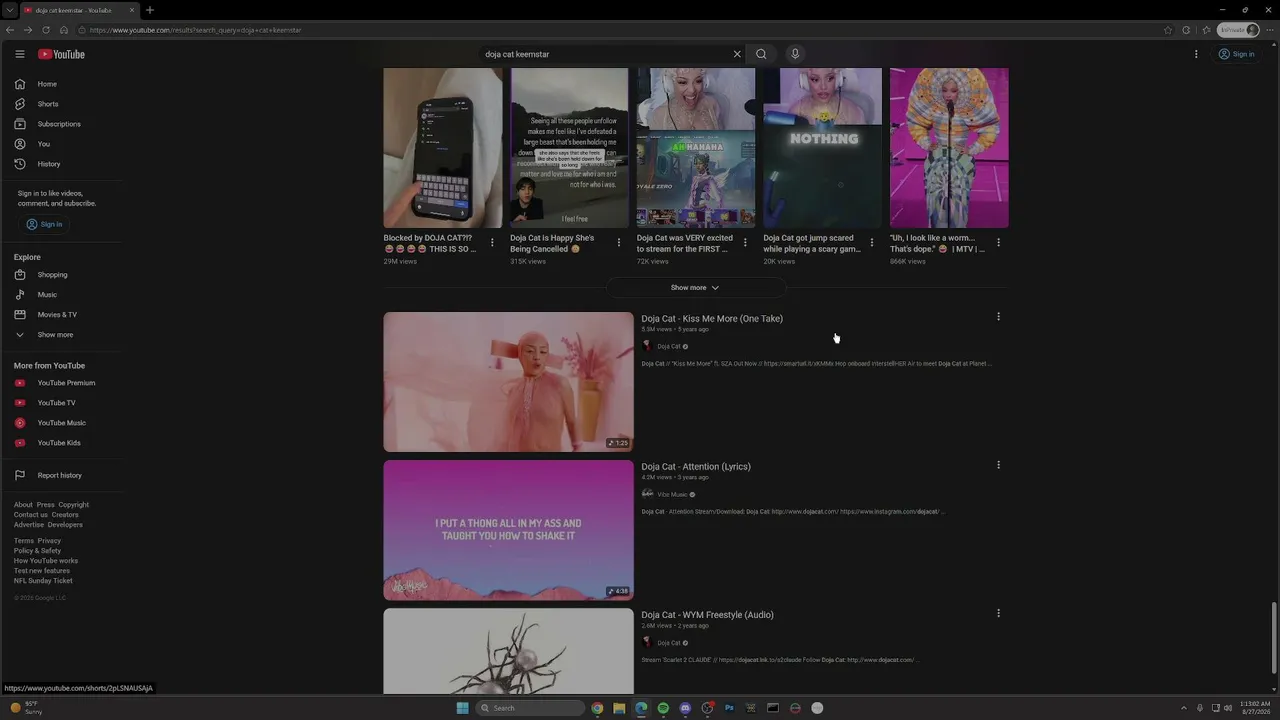Favorite this page with the star icon
Image resolution: width=1280 pixels, height=720 pixels.
point(1168,30)
